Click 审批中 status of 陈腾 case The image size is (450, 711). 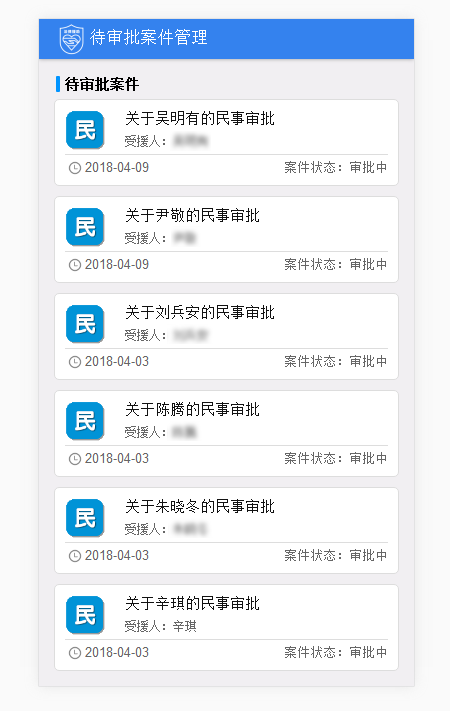(x=368, y=458)
